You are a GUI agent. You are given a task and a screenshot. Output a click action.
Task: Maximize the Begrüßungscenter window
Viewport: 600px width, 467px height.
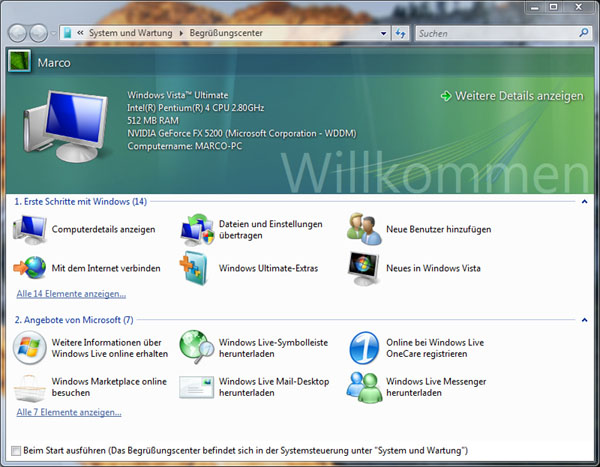[x=553, y=7]
